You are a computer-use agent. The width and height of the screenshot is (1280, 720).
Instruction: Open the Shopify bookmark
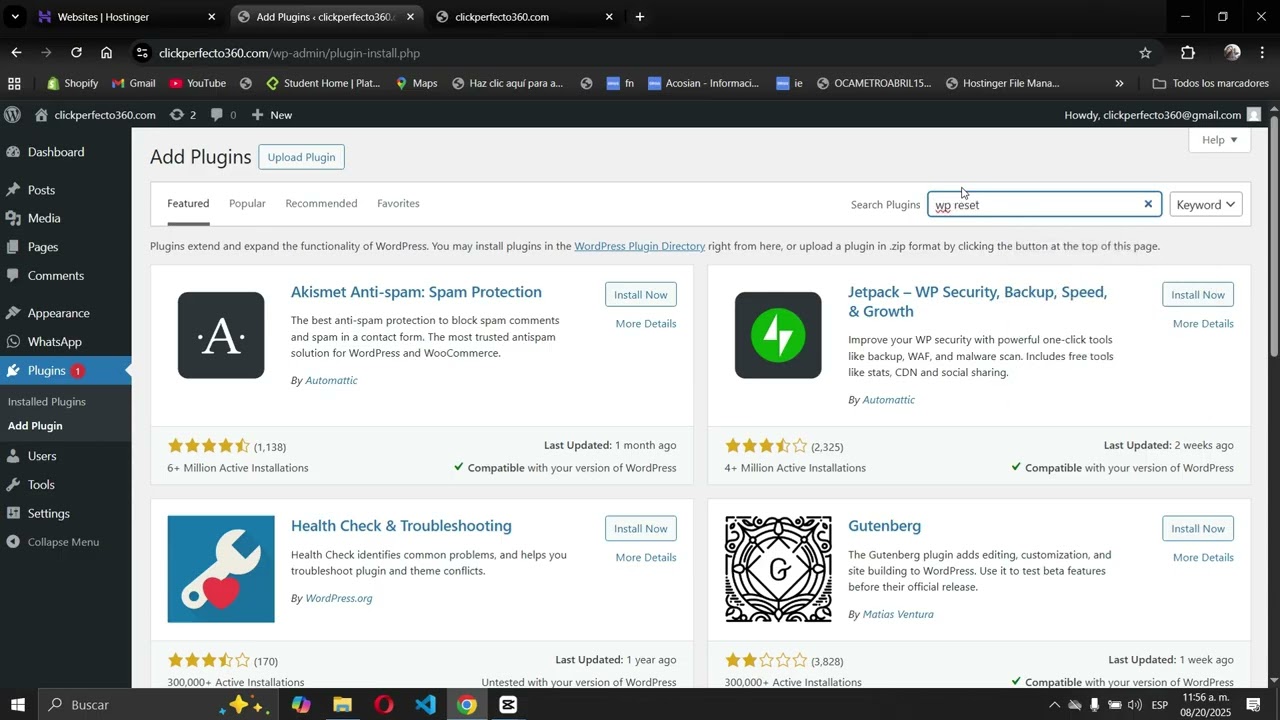(x=72, y=84)
